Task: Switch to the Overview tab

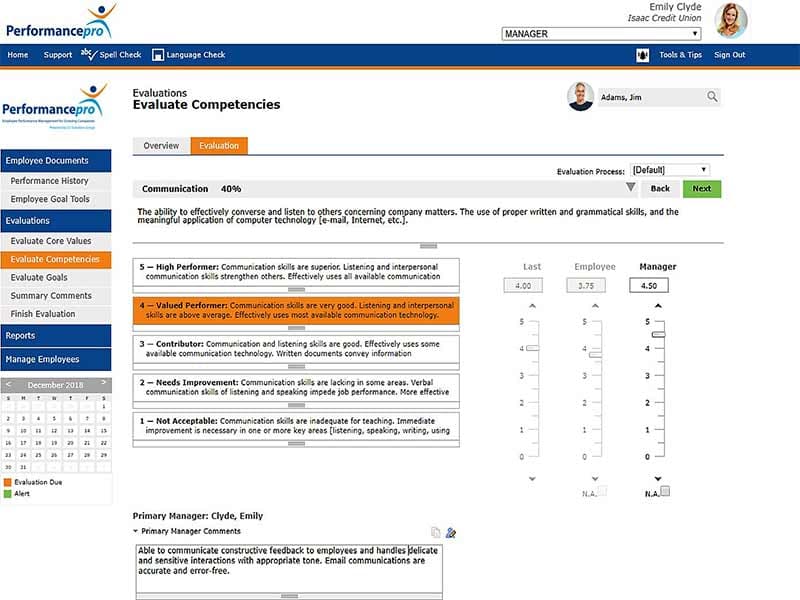Action: (x=161, y=145)
